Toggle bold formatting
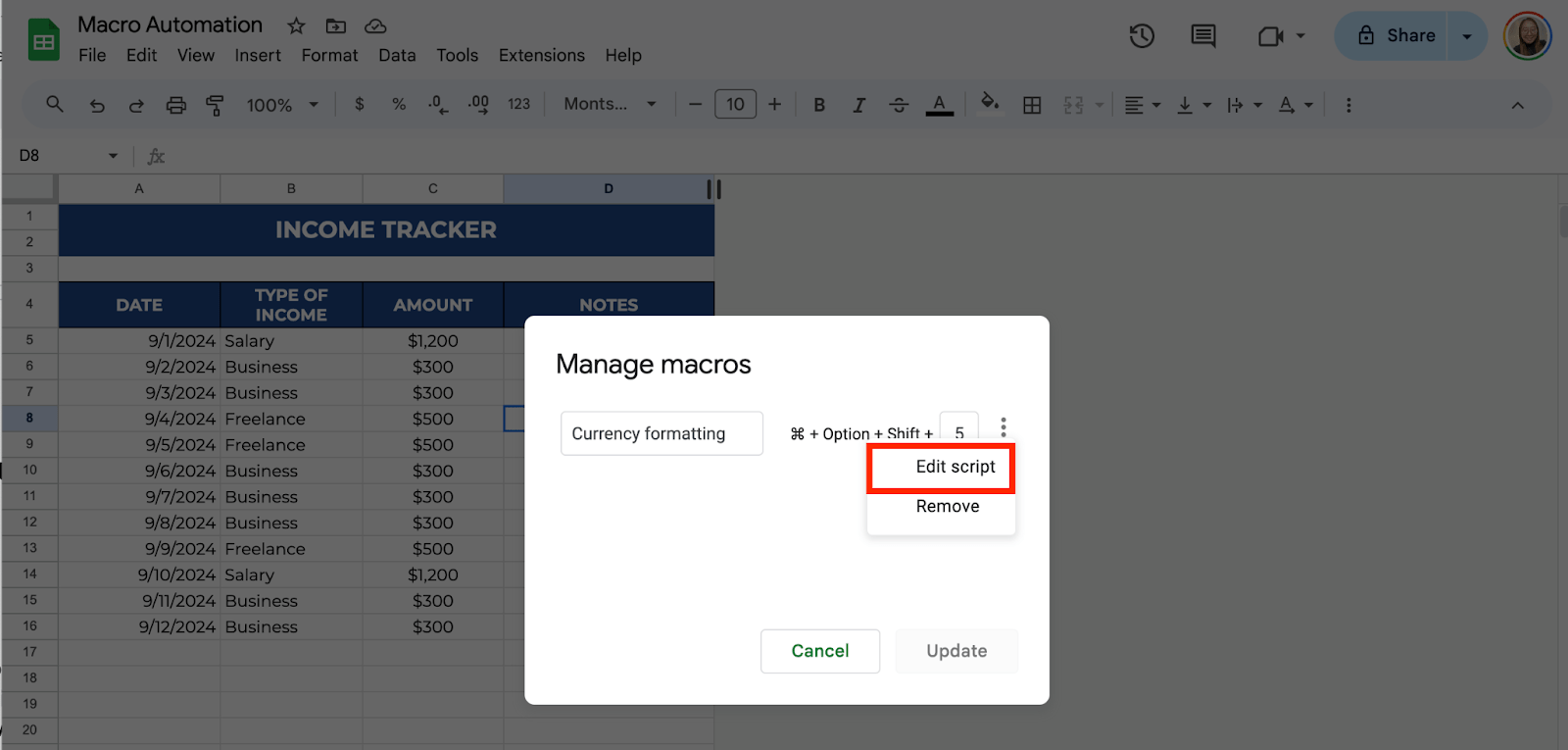The height and width of the screenshot is (750, 1568). point(819,105)
